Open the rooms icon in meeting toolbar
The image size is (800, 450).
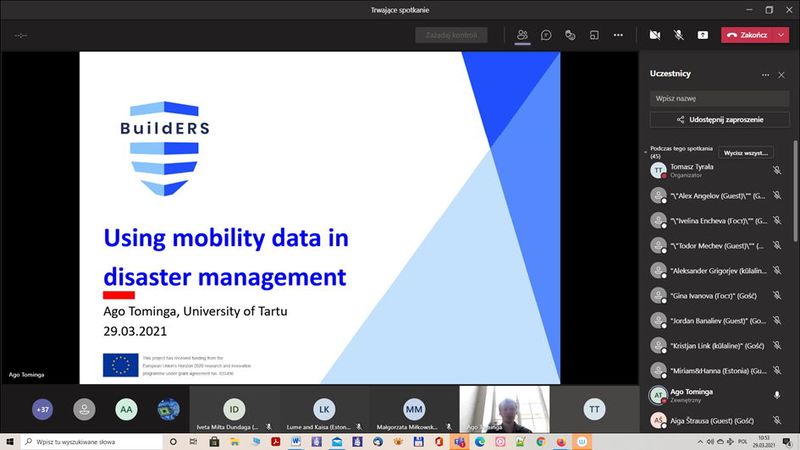pos(594,35)
